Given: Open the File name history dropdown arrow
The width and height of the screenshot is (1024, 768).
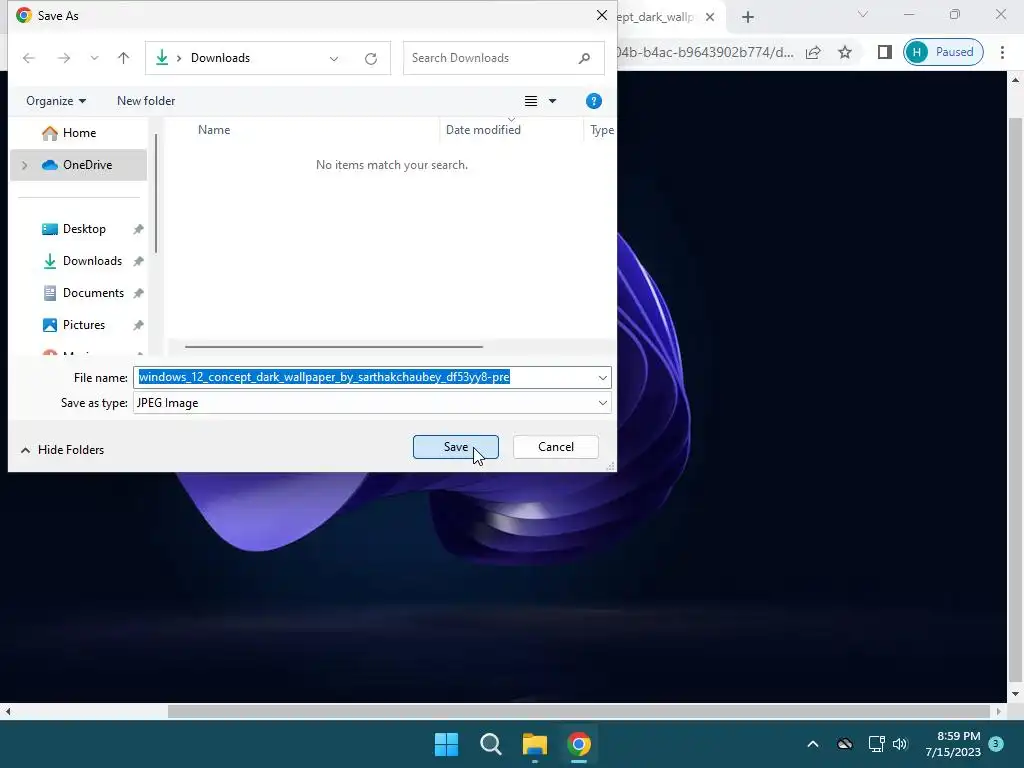Looking at the screenshot, I should click(x=602, y=377).
